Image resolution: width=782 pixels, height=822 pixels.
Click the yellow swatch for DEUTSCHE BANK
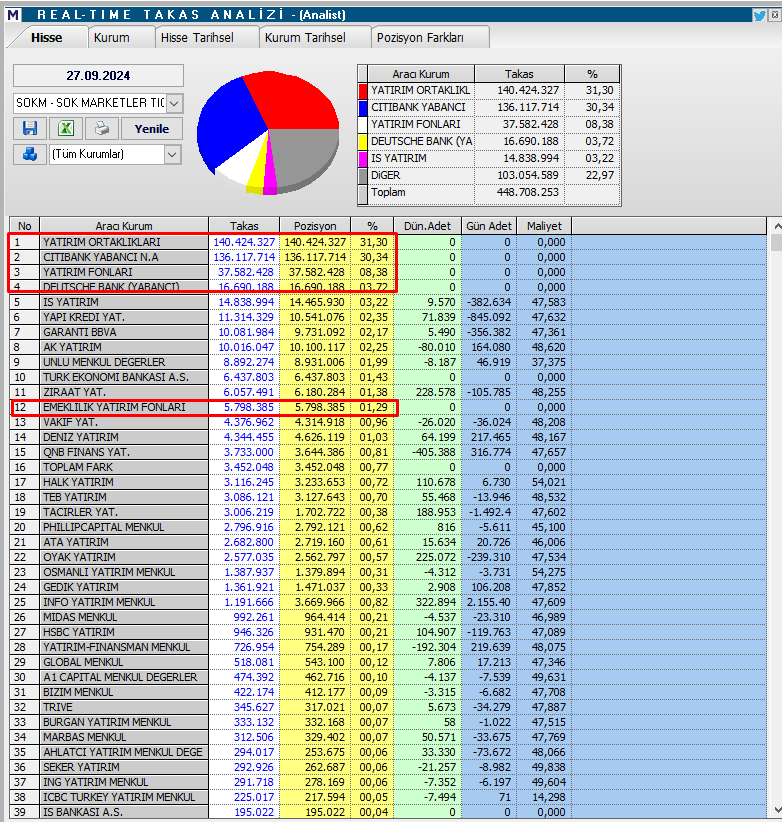(x=363, y=142)
